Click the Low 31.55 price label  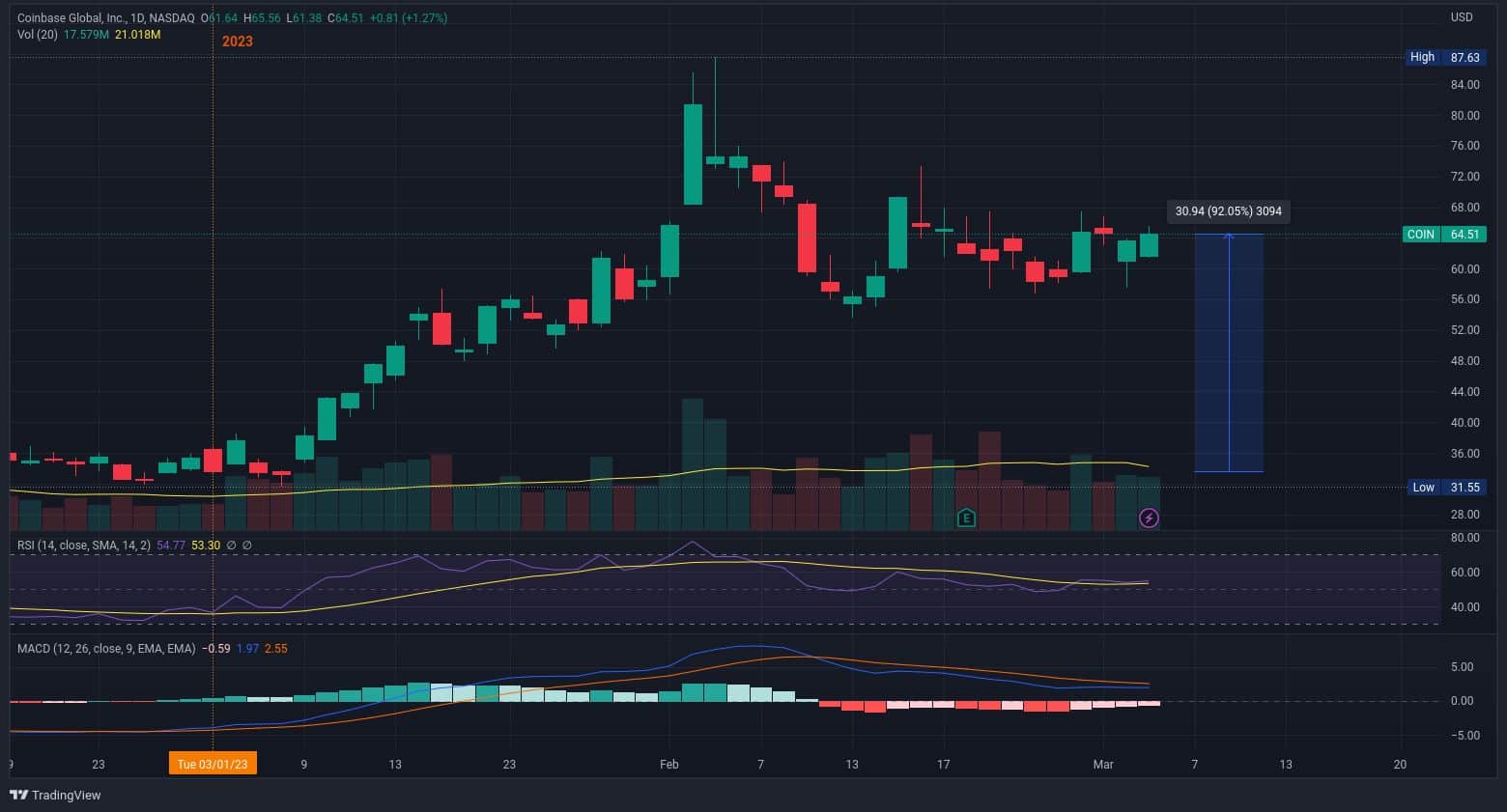1445,488
